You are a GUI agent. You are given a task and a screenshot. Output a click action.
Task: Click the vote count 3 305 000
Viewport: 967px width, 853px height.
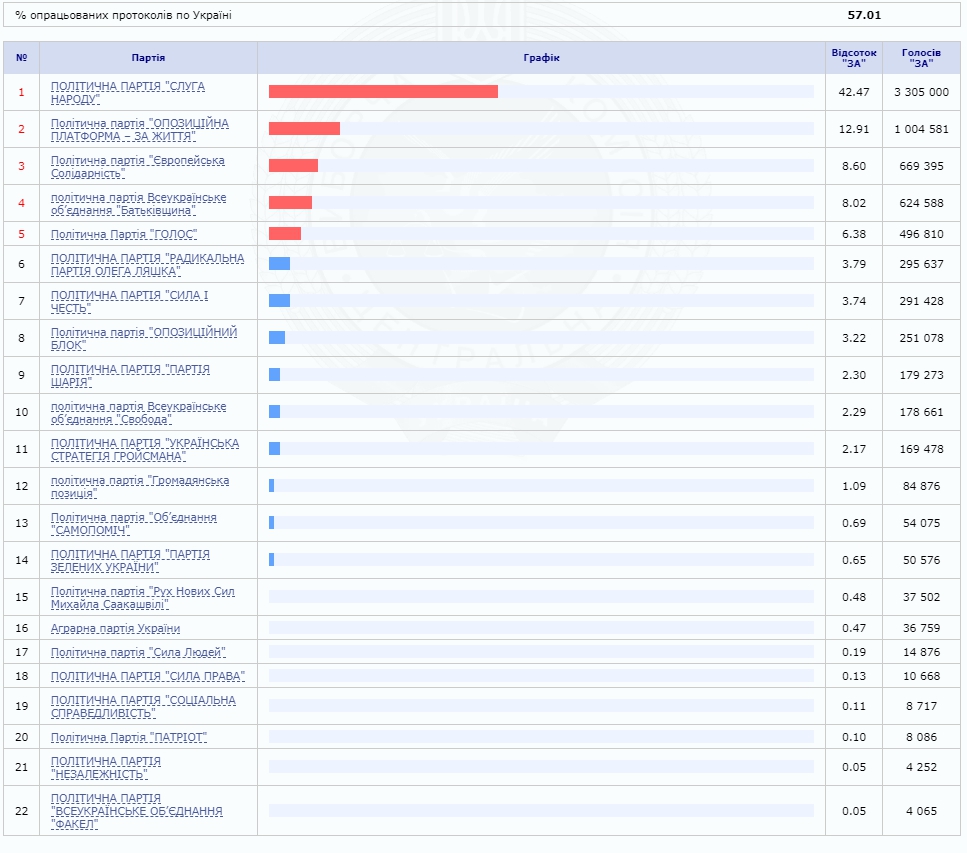pyautogui.click(x=921, y=92)
